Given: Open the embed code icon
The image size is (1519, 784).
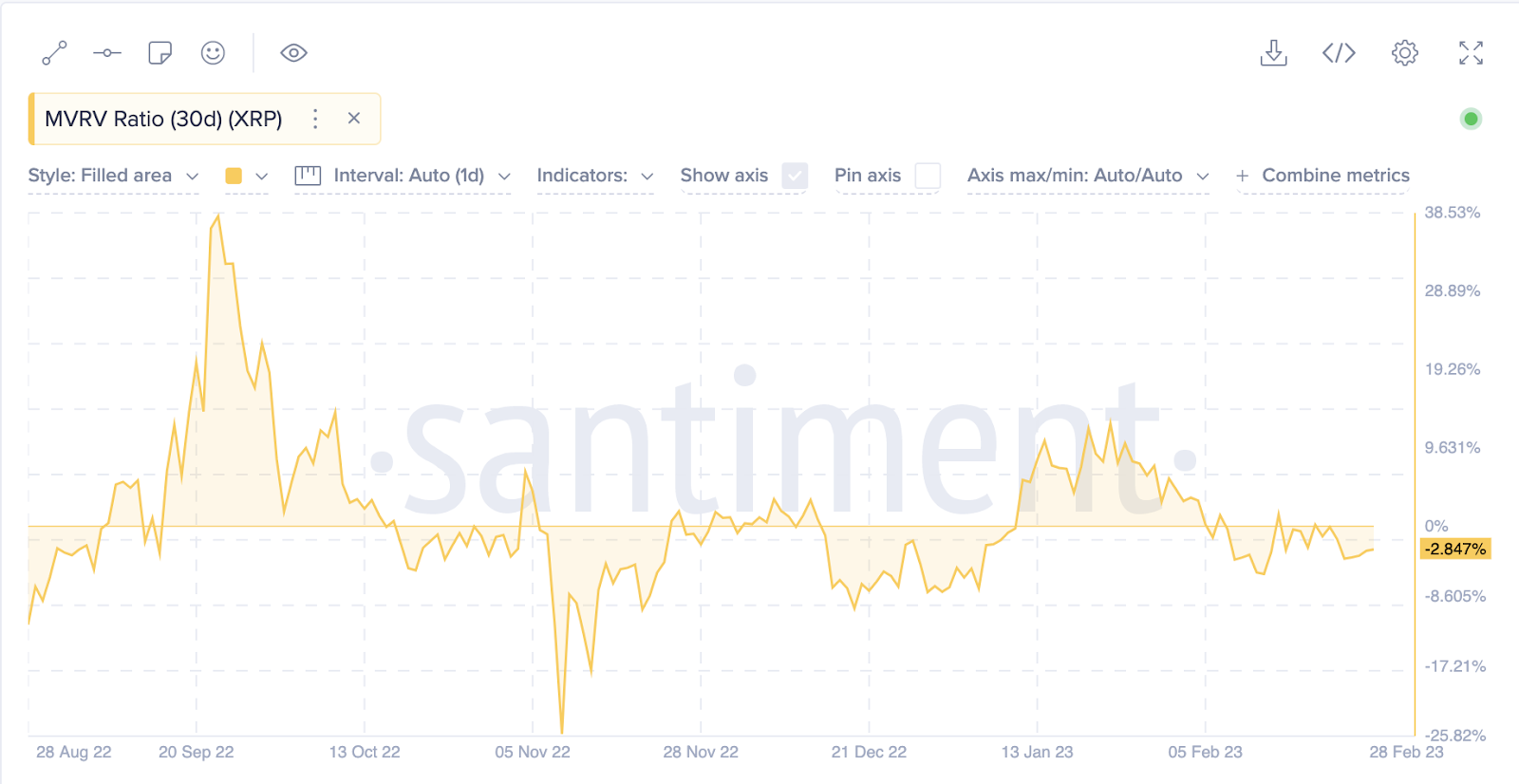Looking at the screenshot, I should pos(1339,53).
